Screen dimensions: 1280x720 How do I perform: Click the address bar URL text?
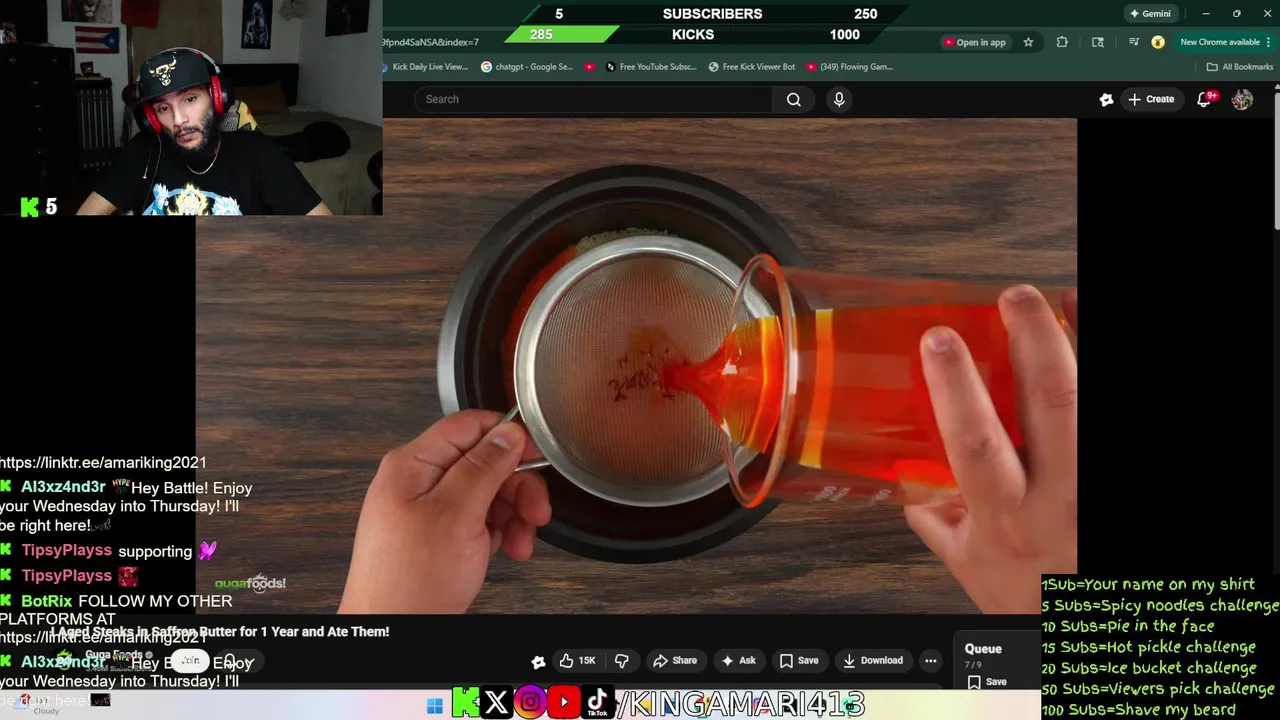pos(430,42)
